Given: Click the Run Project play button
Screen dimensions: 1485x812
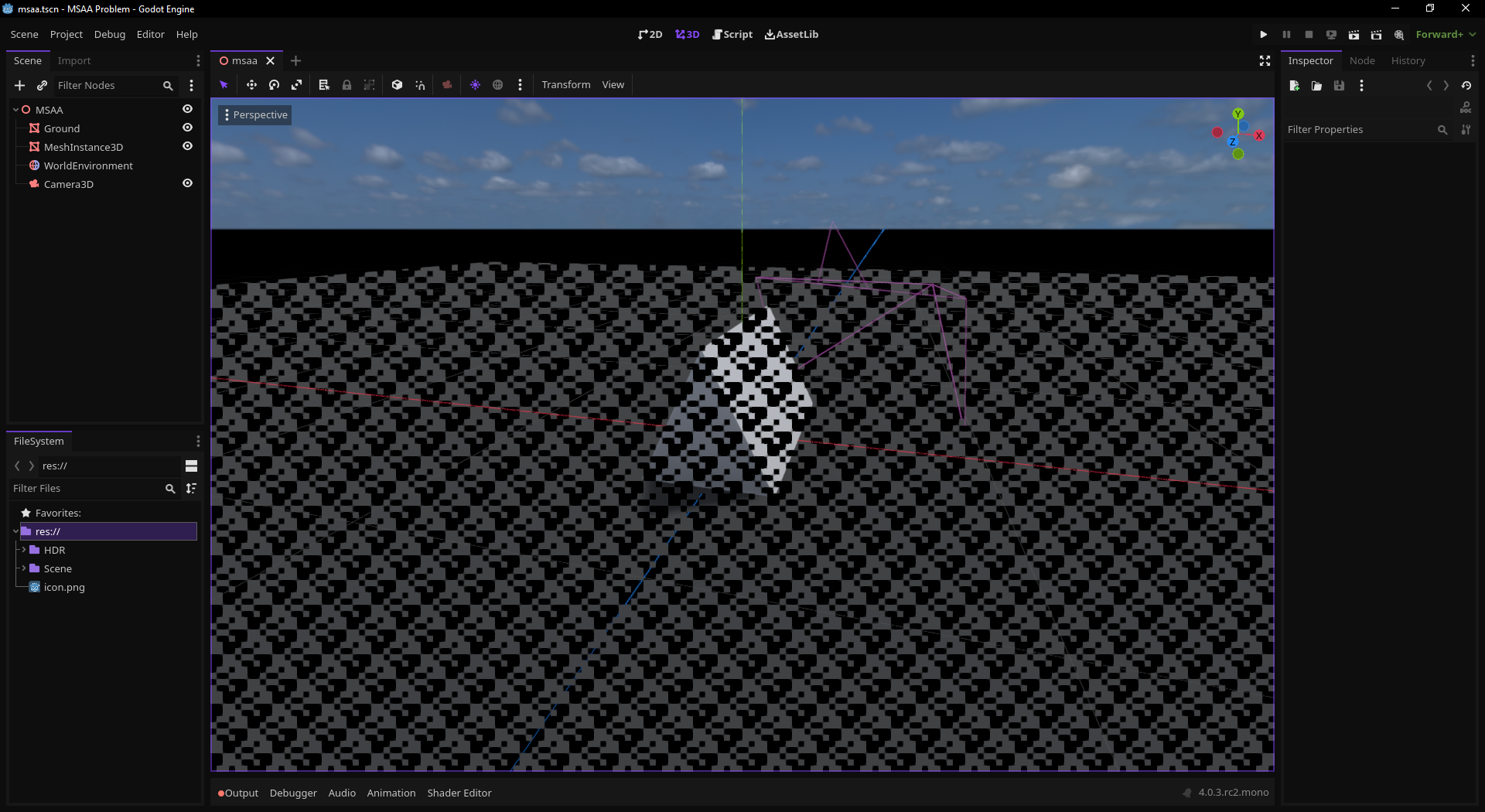Looking at the screenshot, I should click(x=1263, y=35).
